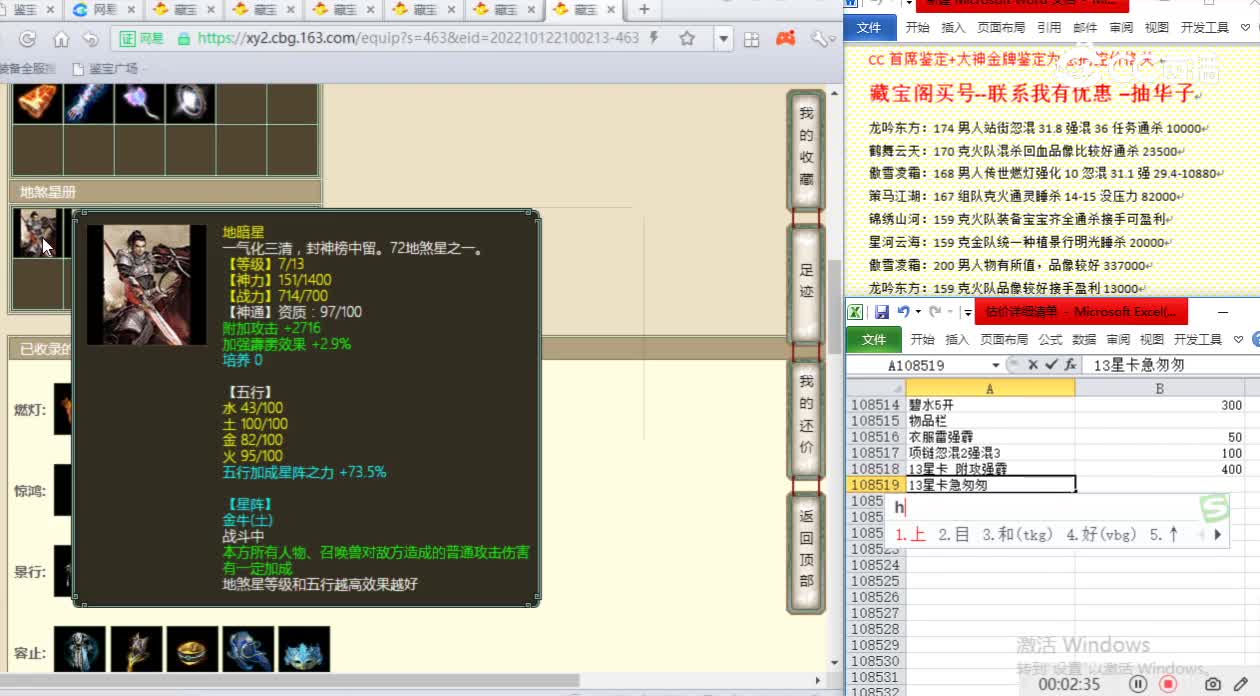Screen dimensions: 1260x696
Task: Open Word 邮件 ribbon tab
Action: point(1085,28)
